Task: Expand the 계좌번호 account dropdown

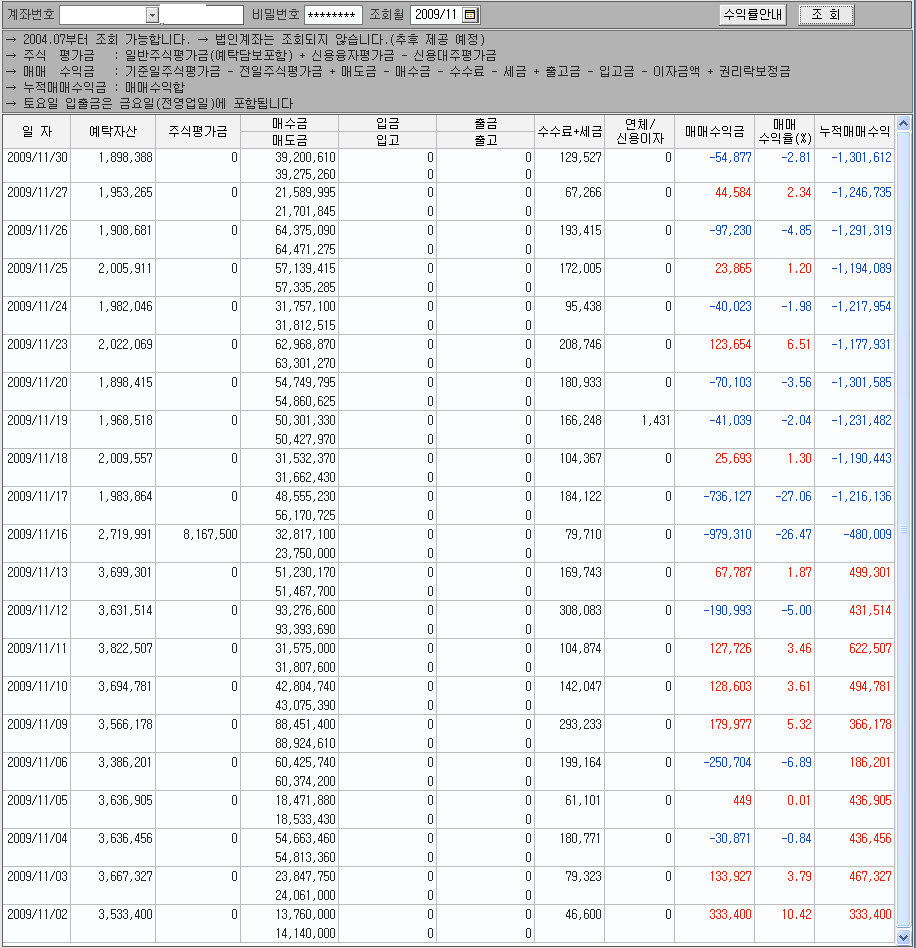Action: point(152,15)
